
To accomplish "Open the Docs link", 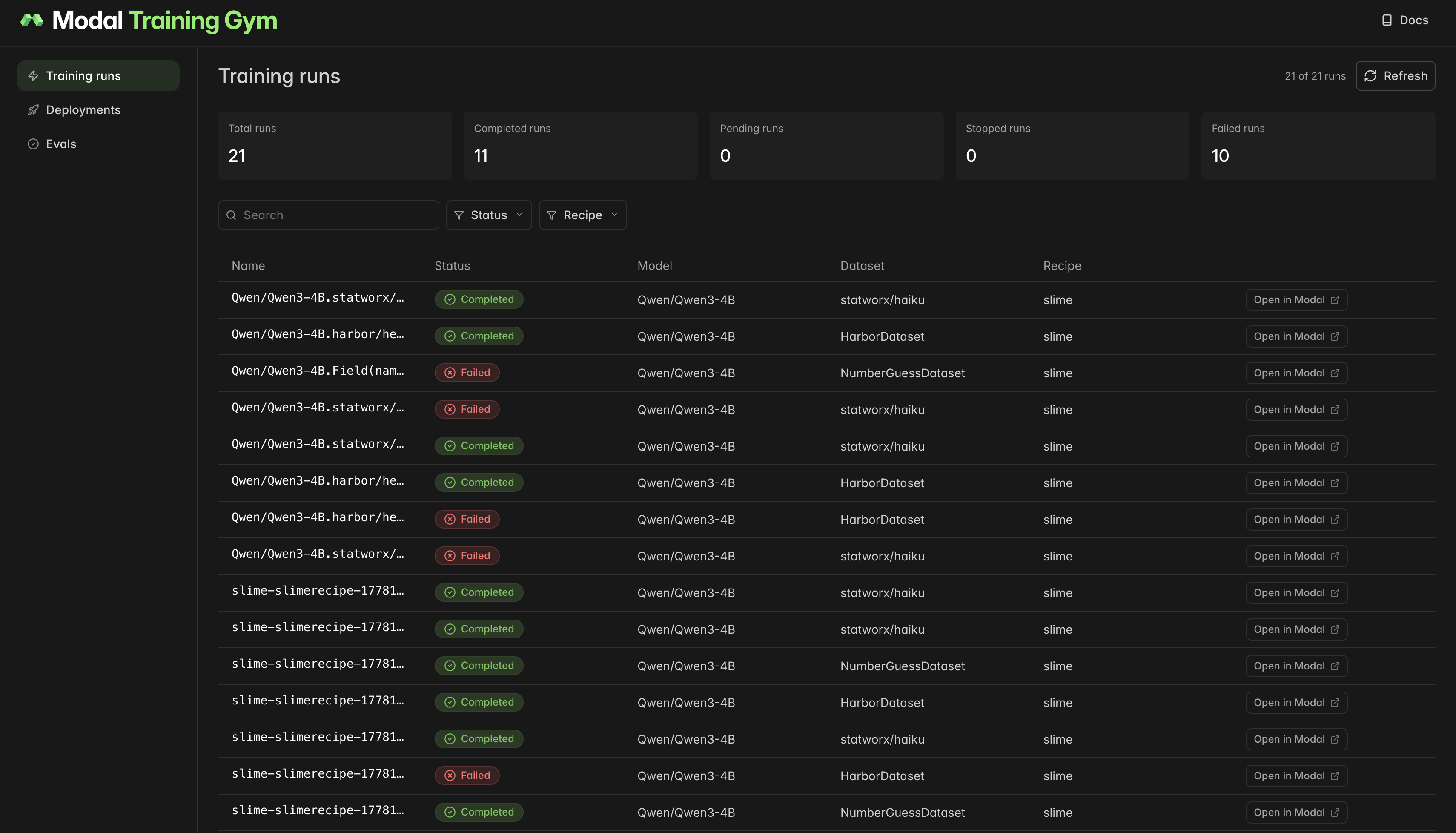I will point(1404,20).
